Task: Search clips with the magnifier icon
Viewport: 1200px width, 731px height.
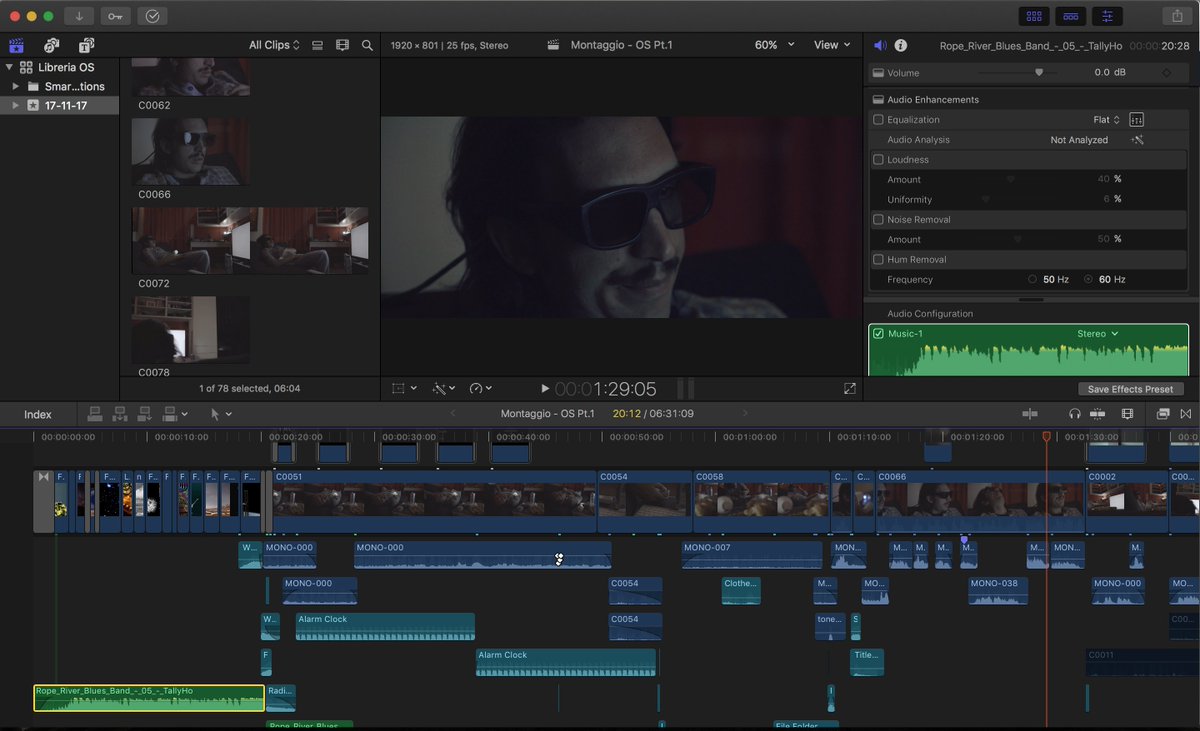Action: (x=367, y=45)
